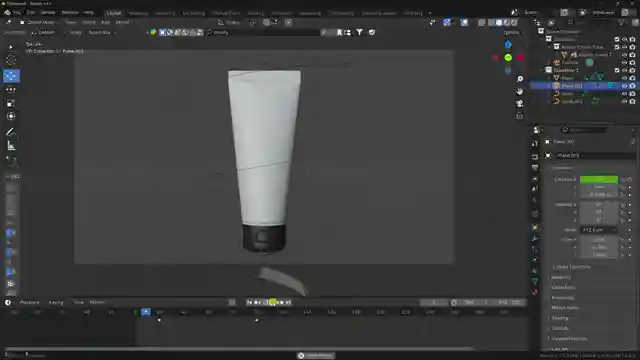Open the Object Data green triangle tab
Viewport: 640px width, 360px height.
click(x=535, y=281)
